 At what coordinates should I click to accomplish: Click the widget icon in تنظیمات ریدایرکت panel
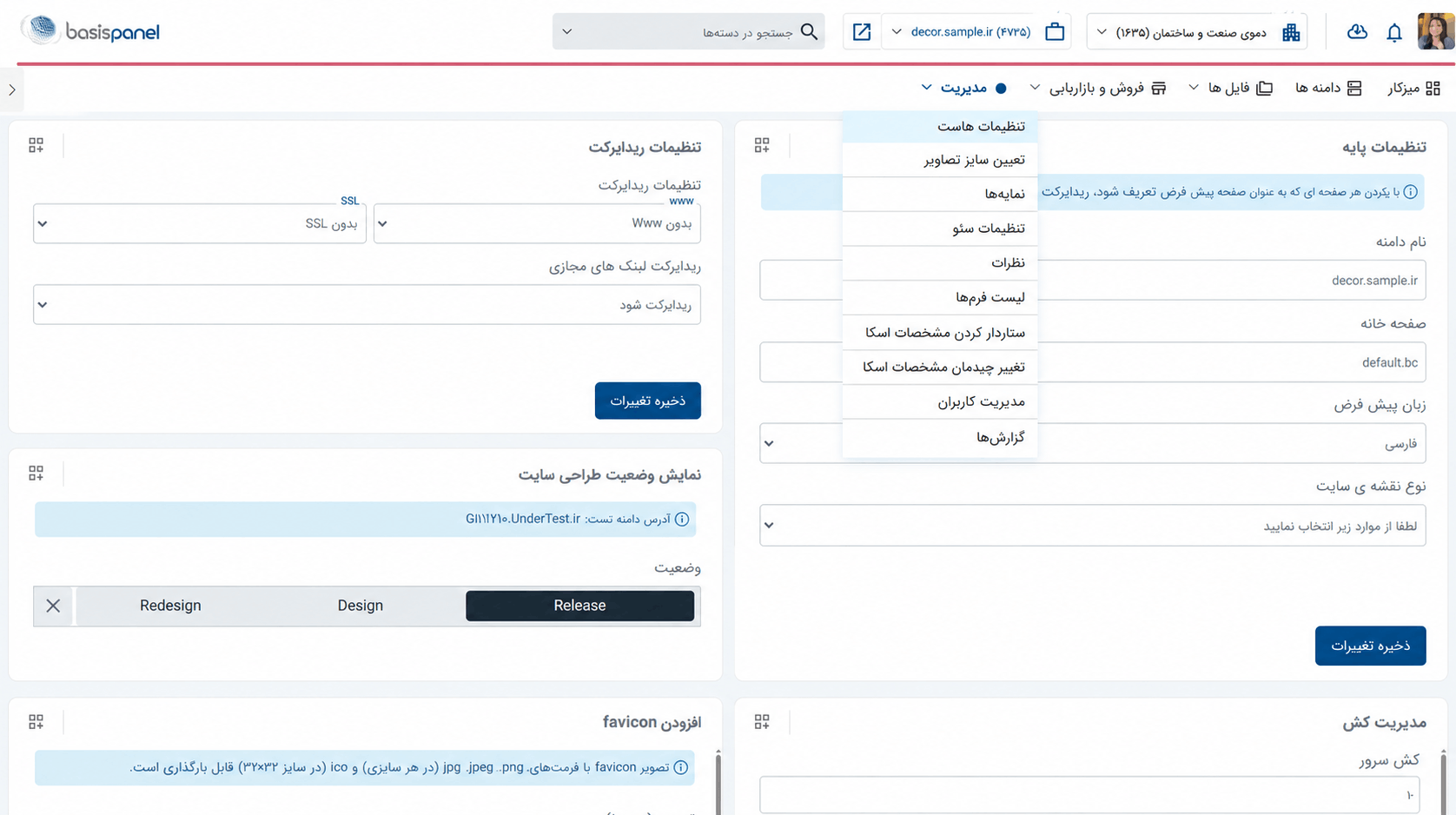36,145
